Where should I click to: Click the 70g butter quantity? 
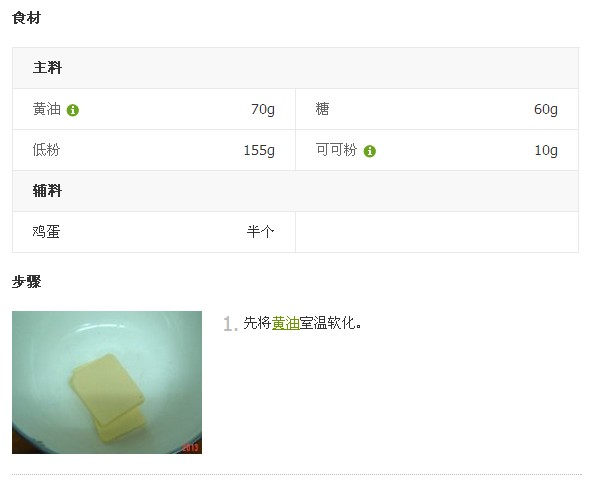(x=263, y=109)
